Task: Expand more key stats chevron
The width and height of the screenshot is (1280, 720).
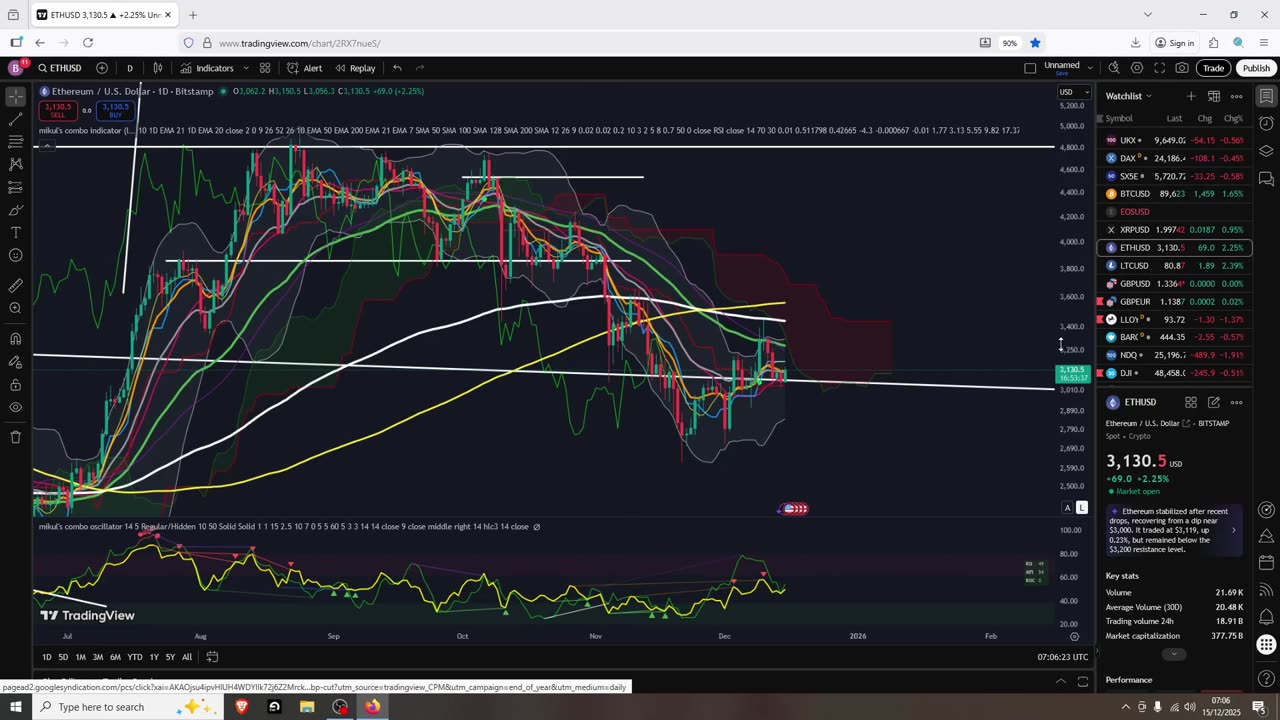Action: tap(1174, 654)
